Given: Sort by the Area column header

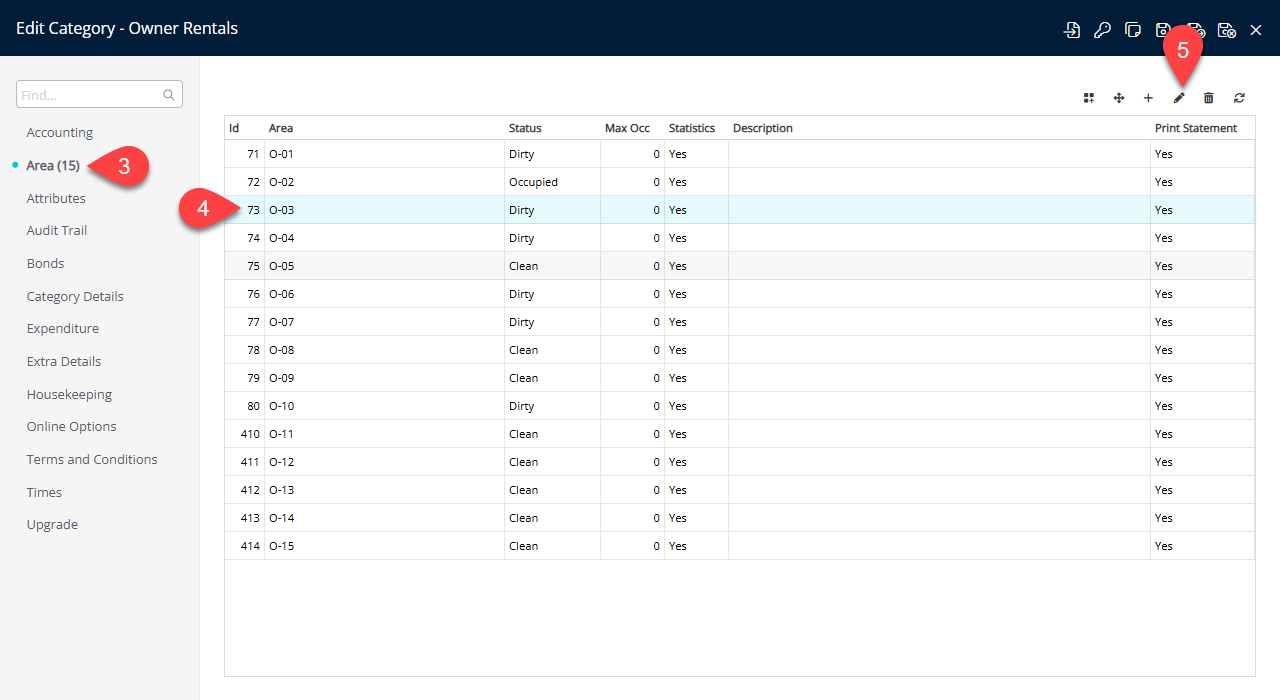Looking at the screenshot, I should tap(281, 128).
